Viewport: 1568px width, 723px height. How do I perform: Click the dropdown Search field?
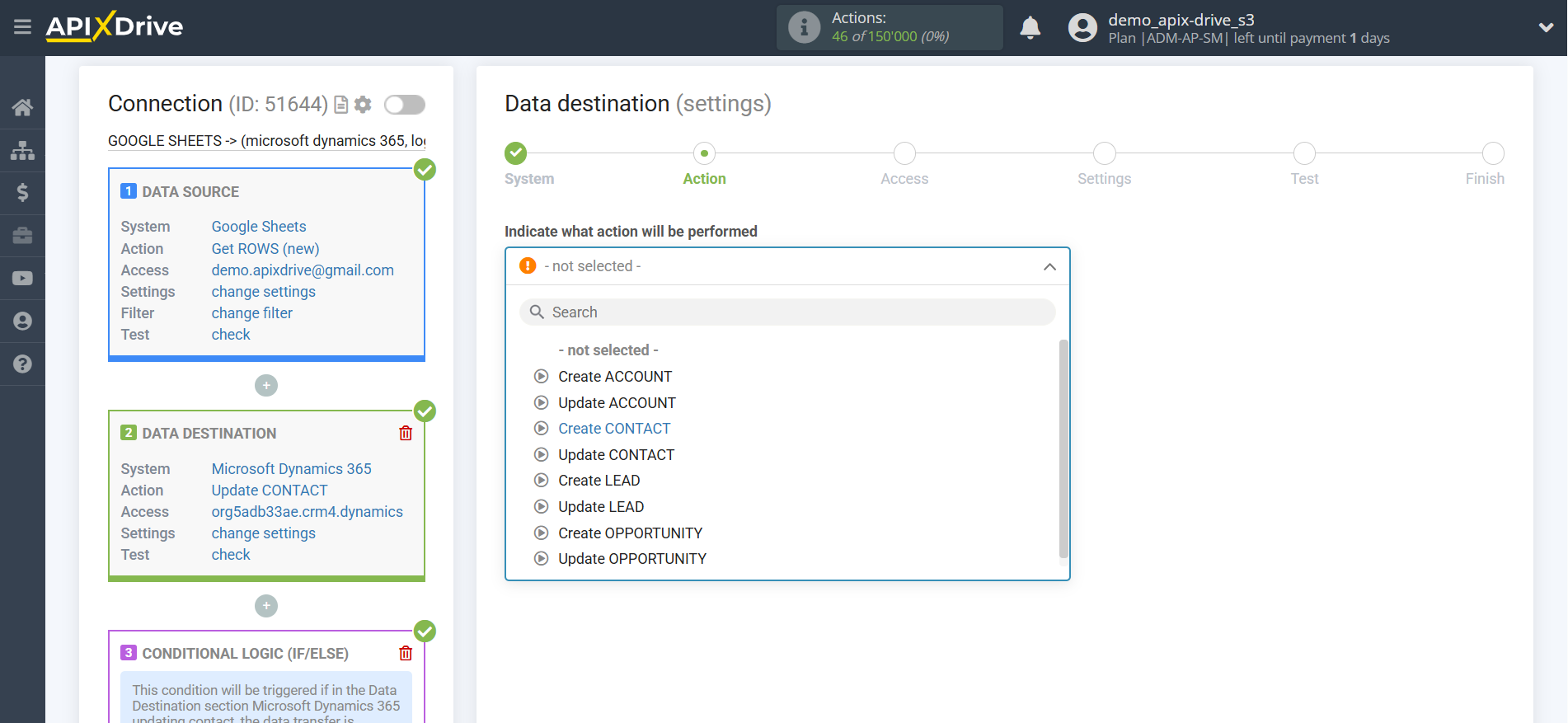[x=787, y=312]
